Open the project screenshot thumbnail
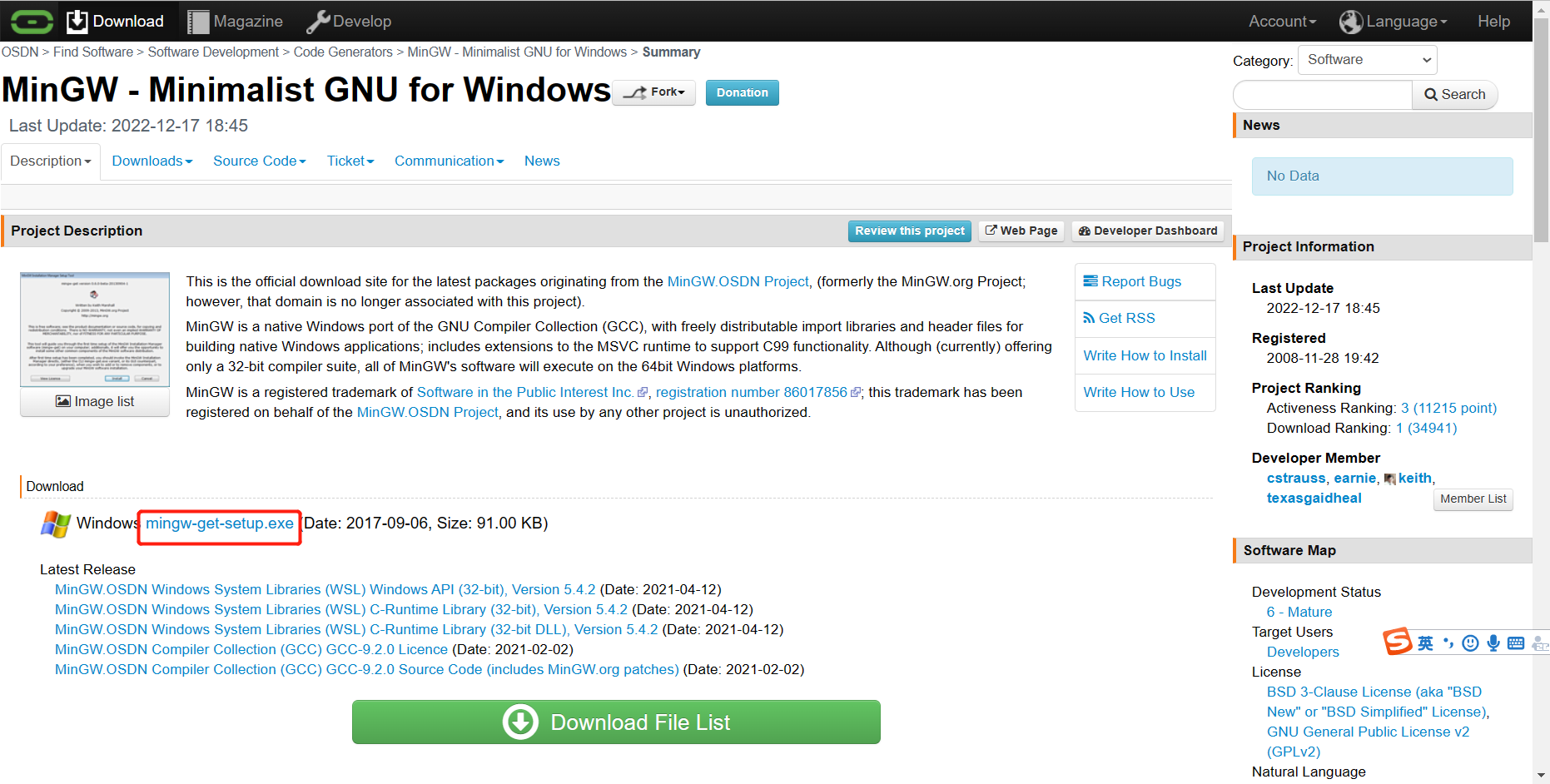The width and height of the screenshot is (1550, 784). coord(95,330)
